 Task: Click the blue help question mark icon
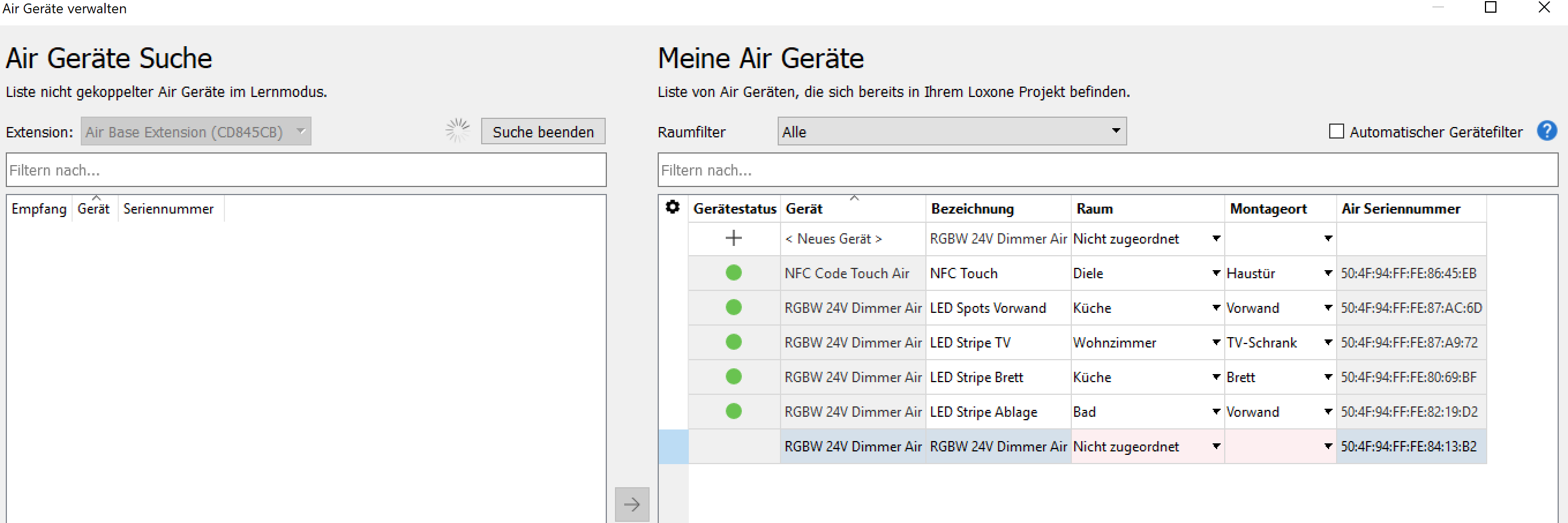1547,131
